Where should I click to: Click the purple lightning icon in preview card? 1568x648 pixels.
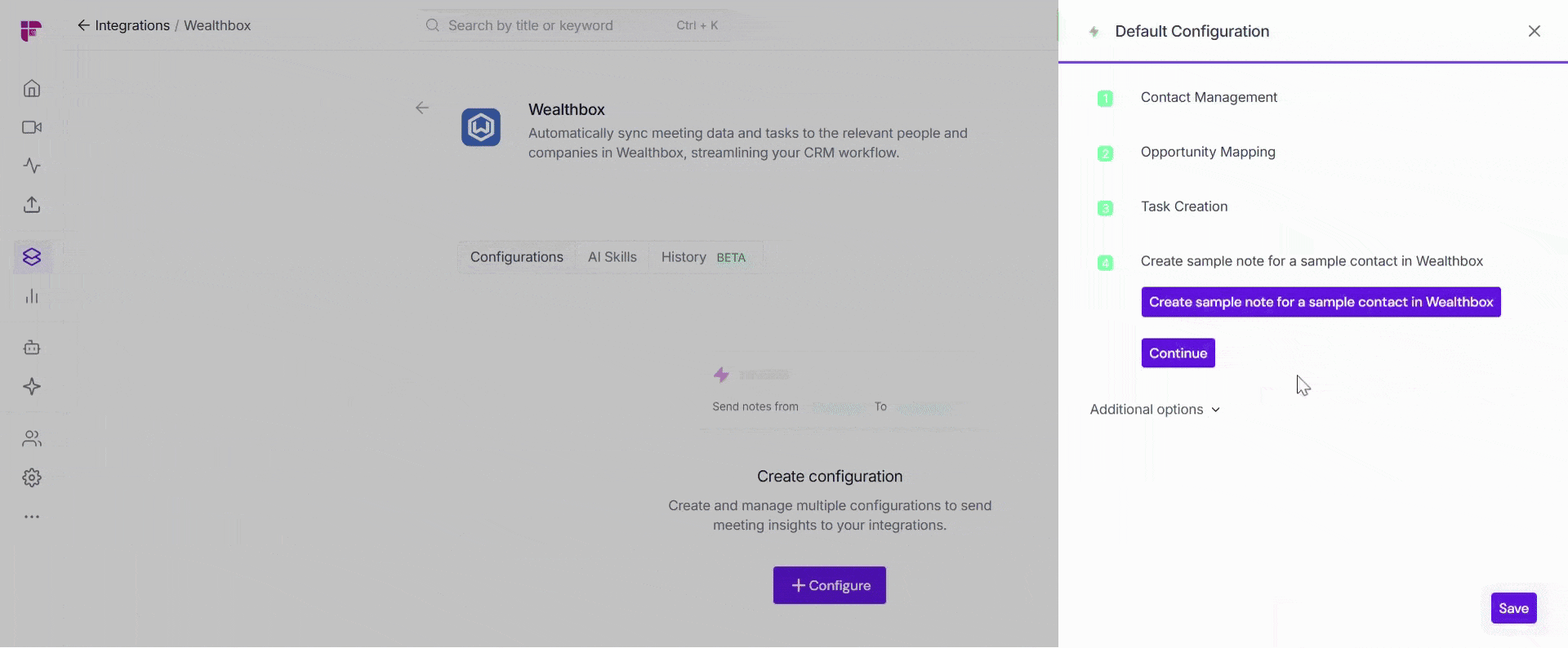coord(721,375)
